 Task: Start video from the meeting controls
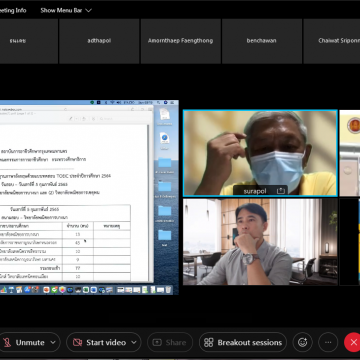(100, 342)
